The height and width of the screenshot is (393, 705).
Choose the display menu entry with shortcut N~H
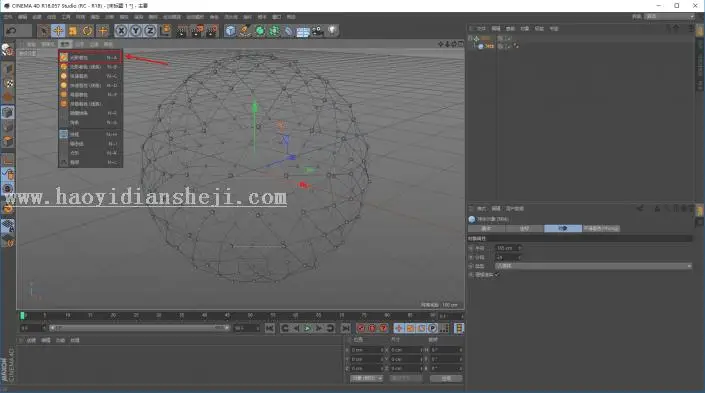90,134
